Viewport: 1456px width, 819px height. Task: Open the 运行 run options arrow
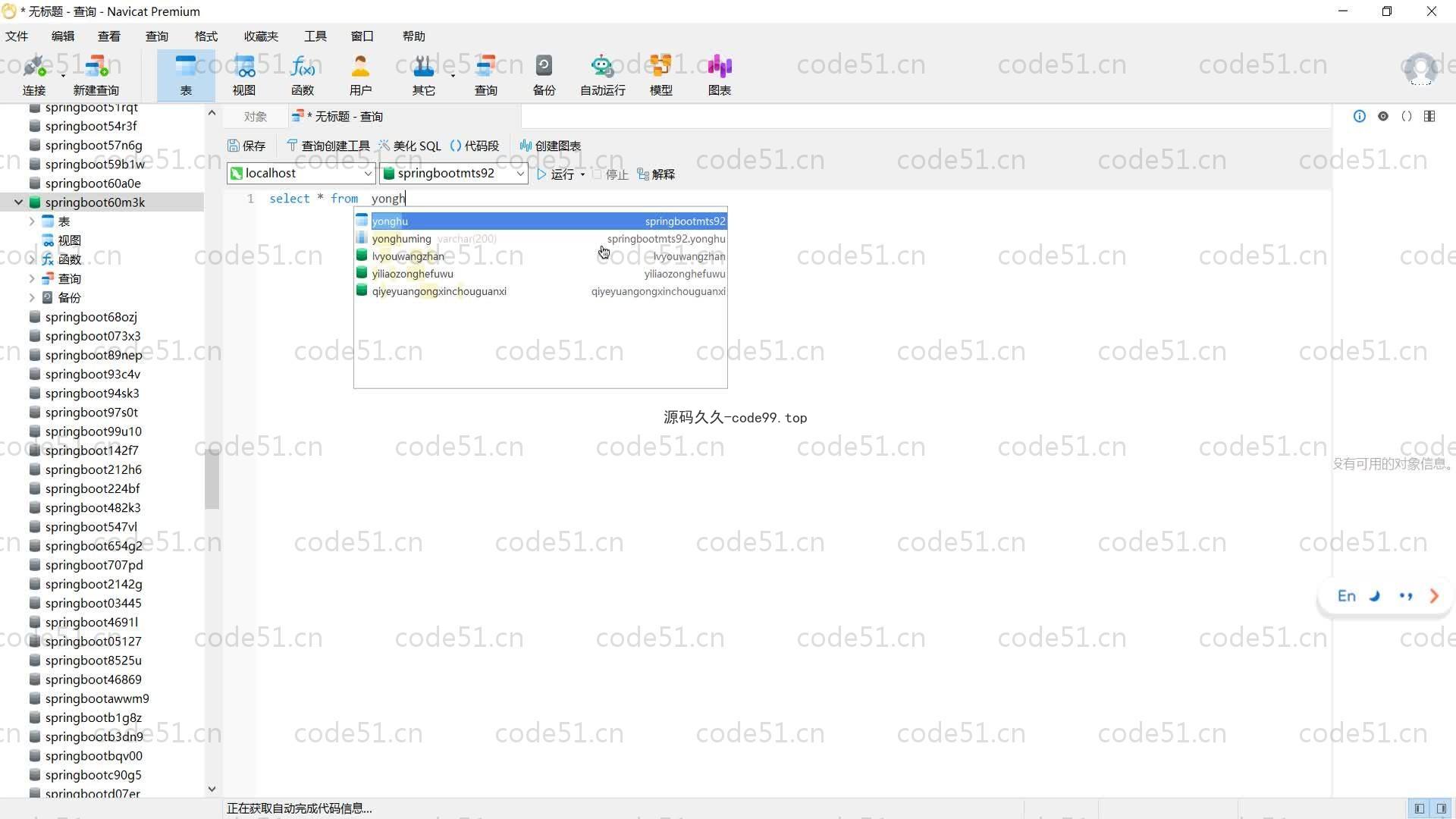click(582, 174)
